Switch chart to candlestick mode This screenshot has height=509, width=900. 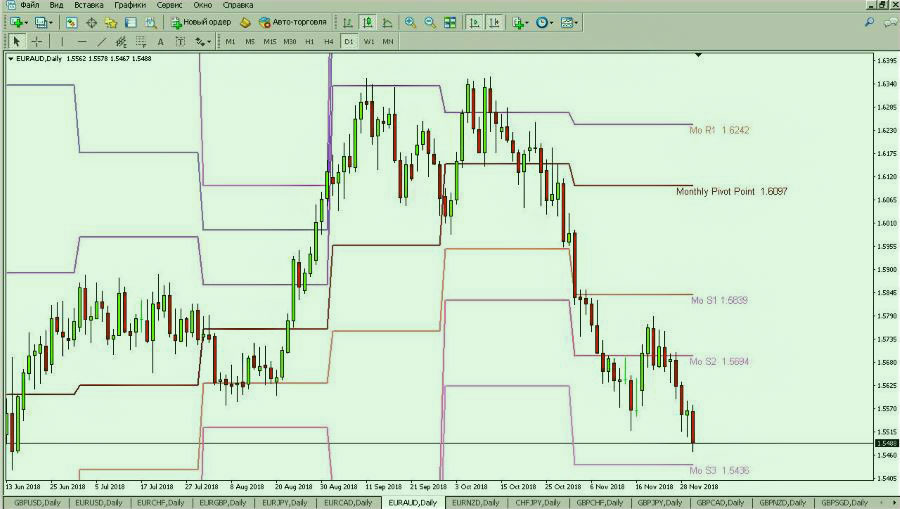coord(367,22)
